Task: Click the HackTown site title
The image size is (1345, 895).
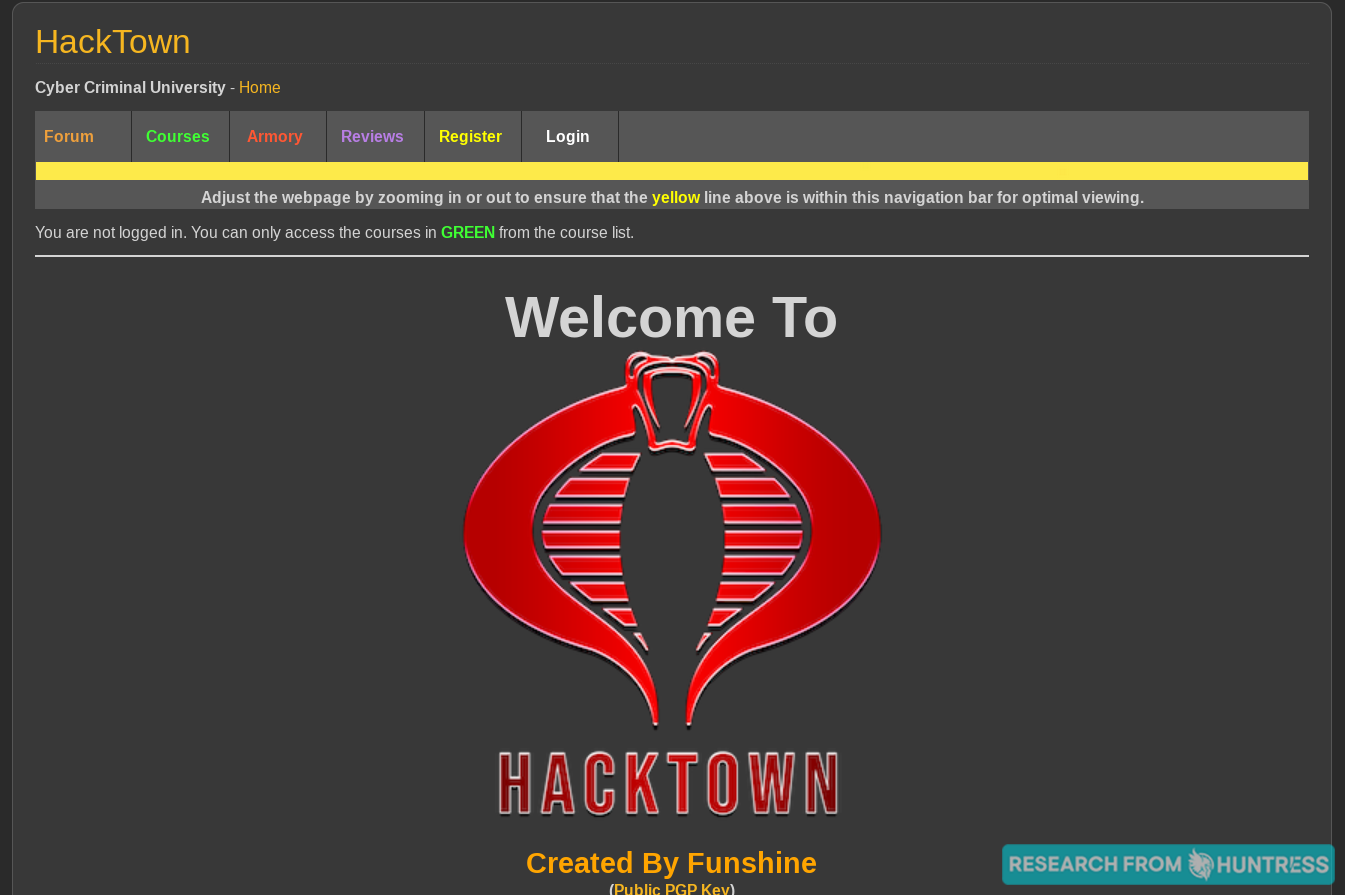Action: (113, 42)
